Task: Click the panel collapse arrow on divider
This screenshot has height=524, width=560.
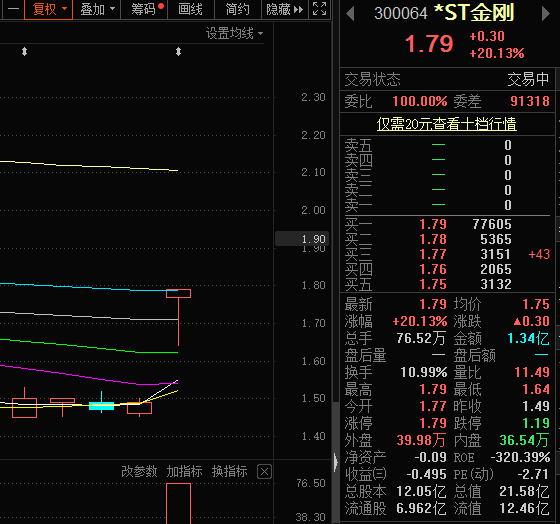Action: [x=335, y=462]
